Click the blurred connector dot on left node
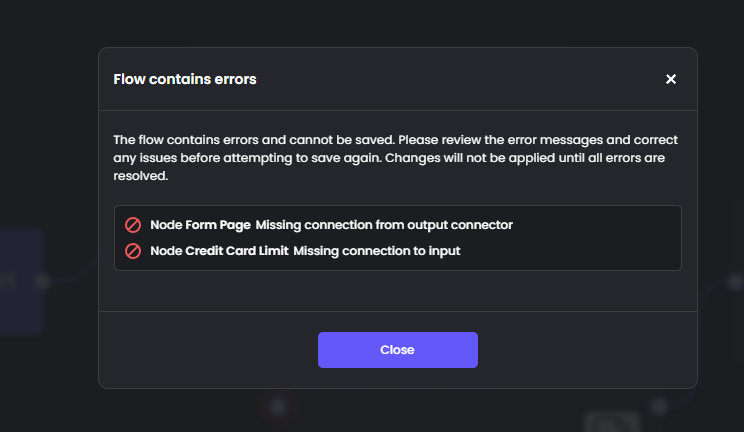The height and width of the screenshot is (432, 744). pyautogui.click(x=43, y=282)
